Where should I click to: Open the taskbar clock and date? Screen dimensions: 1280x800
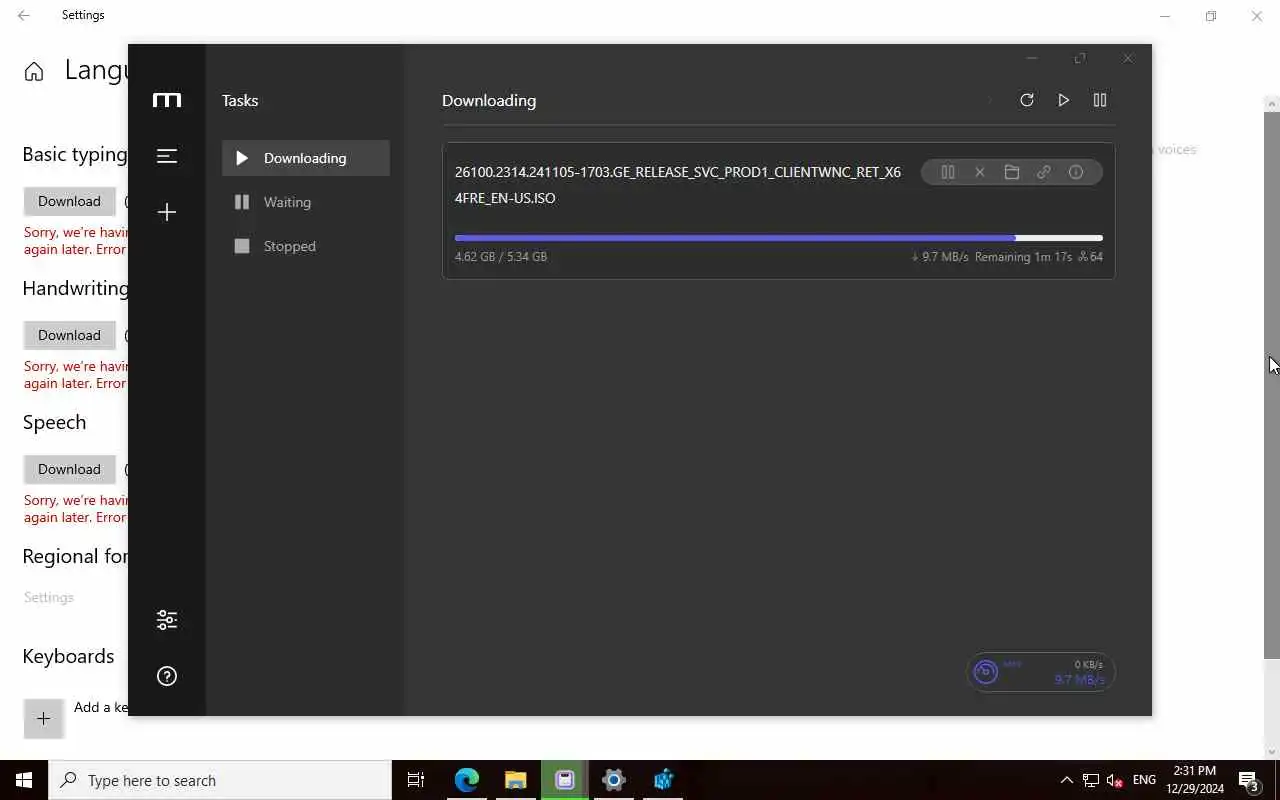coord(1194,780)
